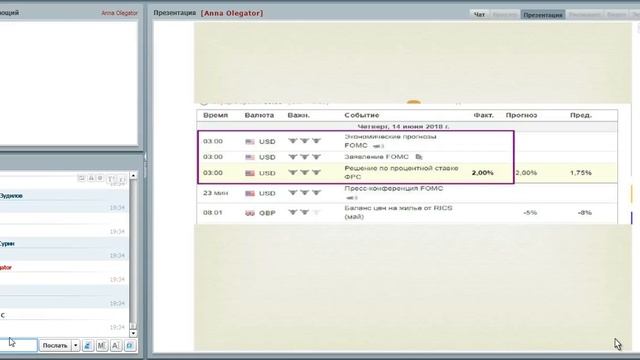
Task: Click the Послать send button
Action: 55,345
